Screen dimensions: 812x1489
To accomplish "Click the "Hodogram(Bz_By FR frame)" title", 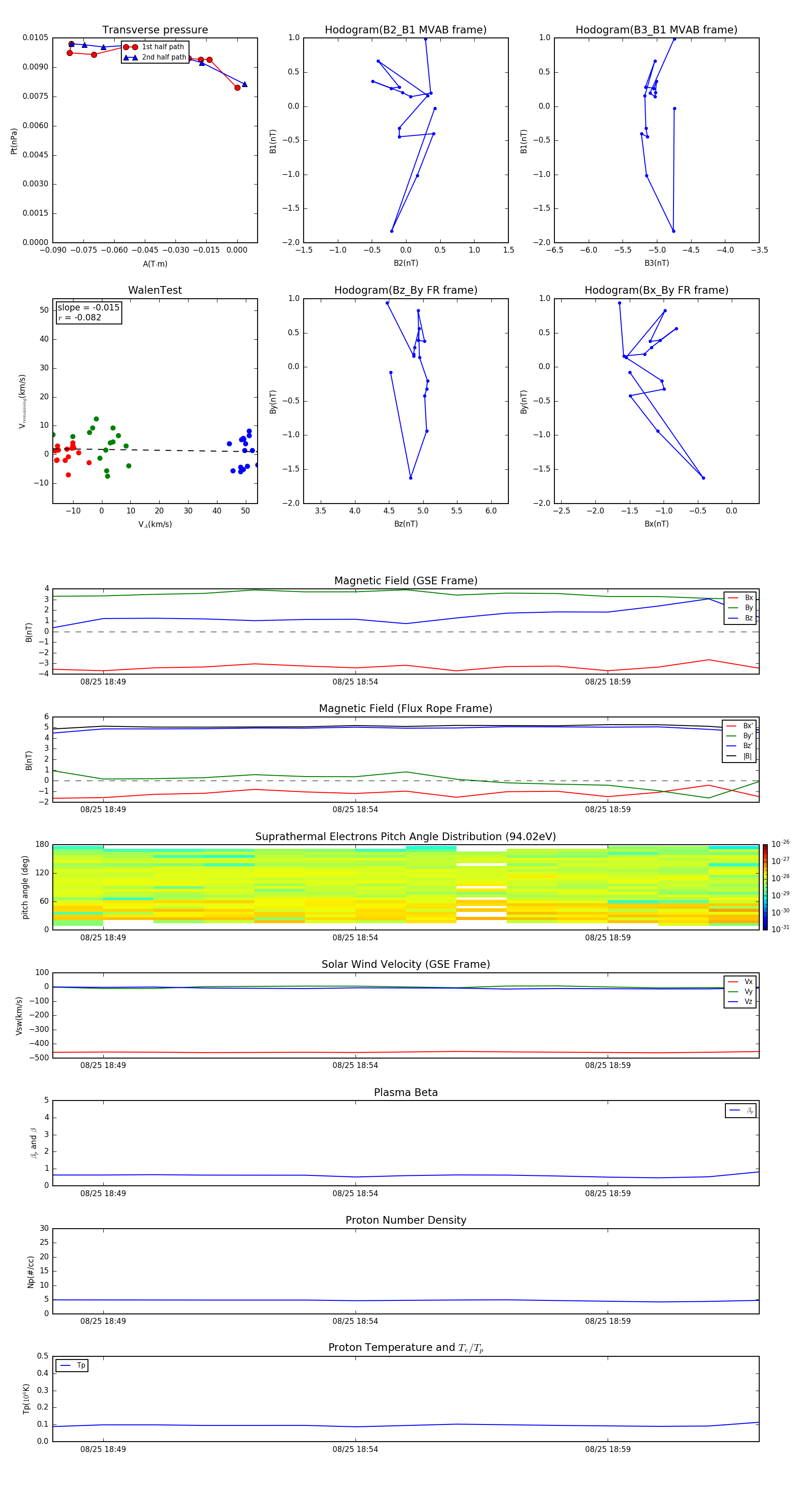I will coord(406,290).
